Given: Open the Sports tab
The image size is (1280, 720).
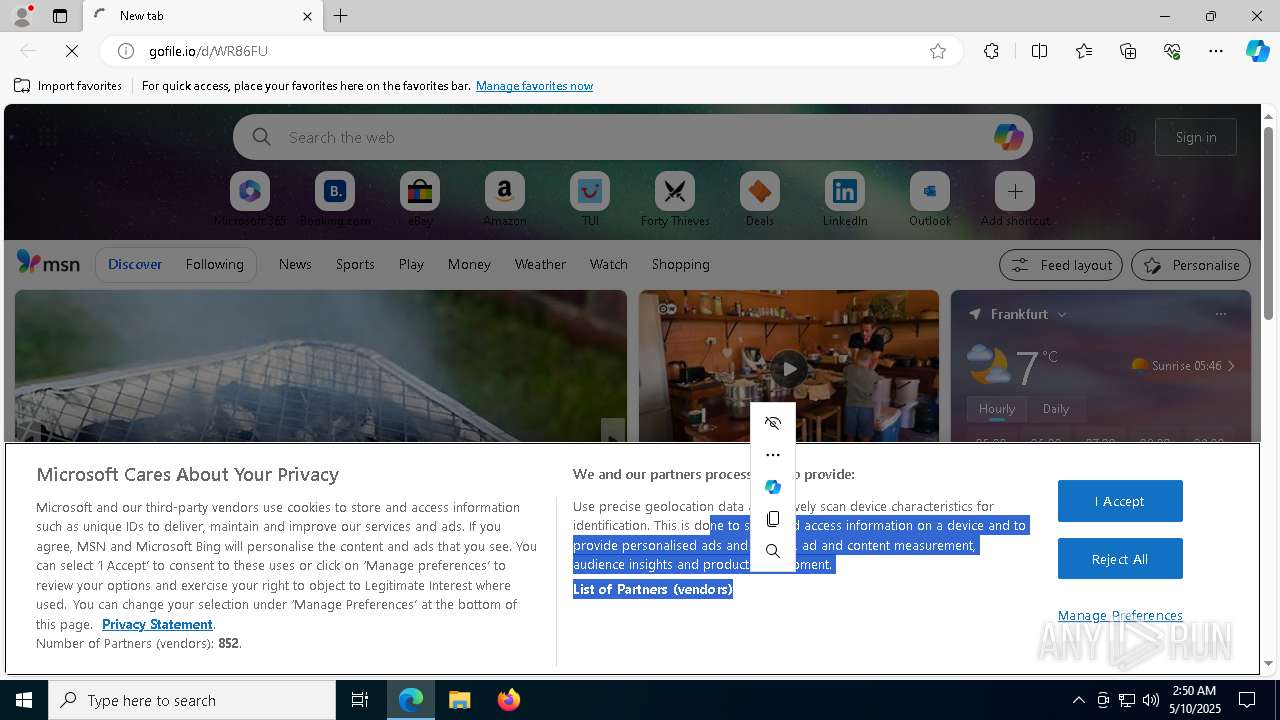Looking at the screenshot, I should 355,264.
